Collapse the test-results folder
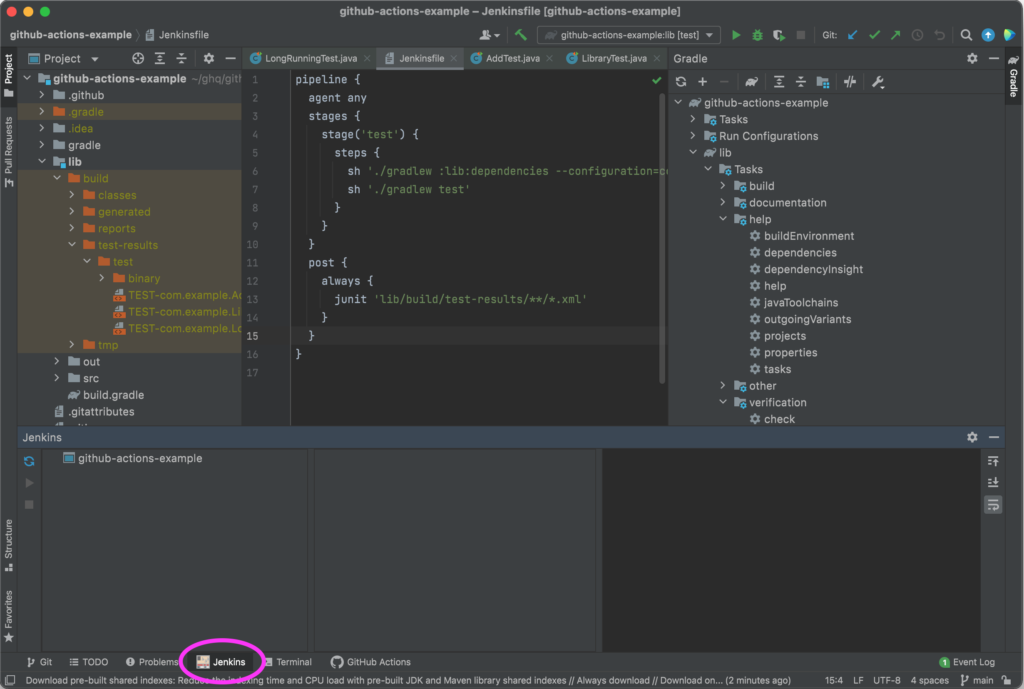Viewport: 1024px width, 689px height. tap(72, 245)
